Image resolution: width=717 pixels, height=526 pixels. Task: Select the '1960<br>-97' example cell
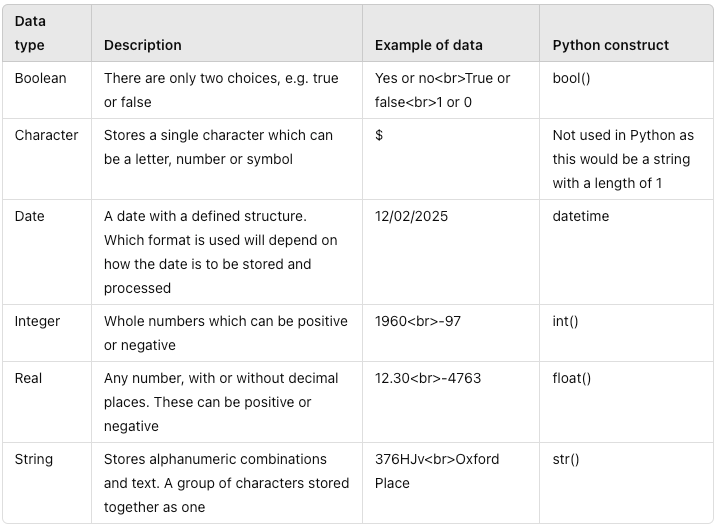click(x=417, y=322)
